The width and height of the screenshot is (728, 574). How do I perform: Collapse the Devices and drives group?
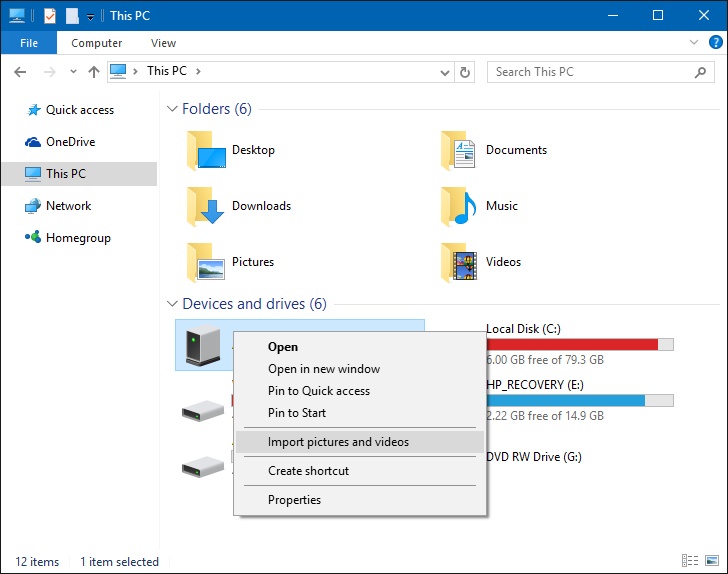172,304
